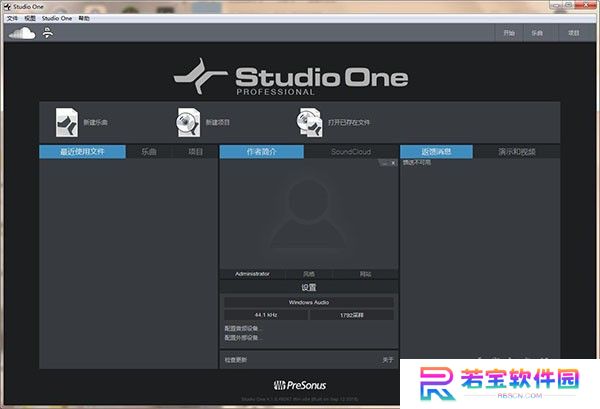
Task: Open the 1792 采样 block size dropdown
Action: tap(352, 315)
